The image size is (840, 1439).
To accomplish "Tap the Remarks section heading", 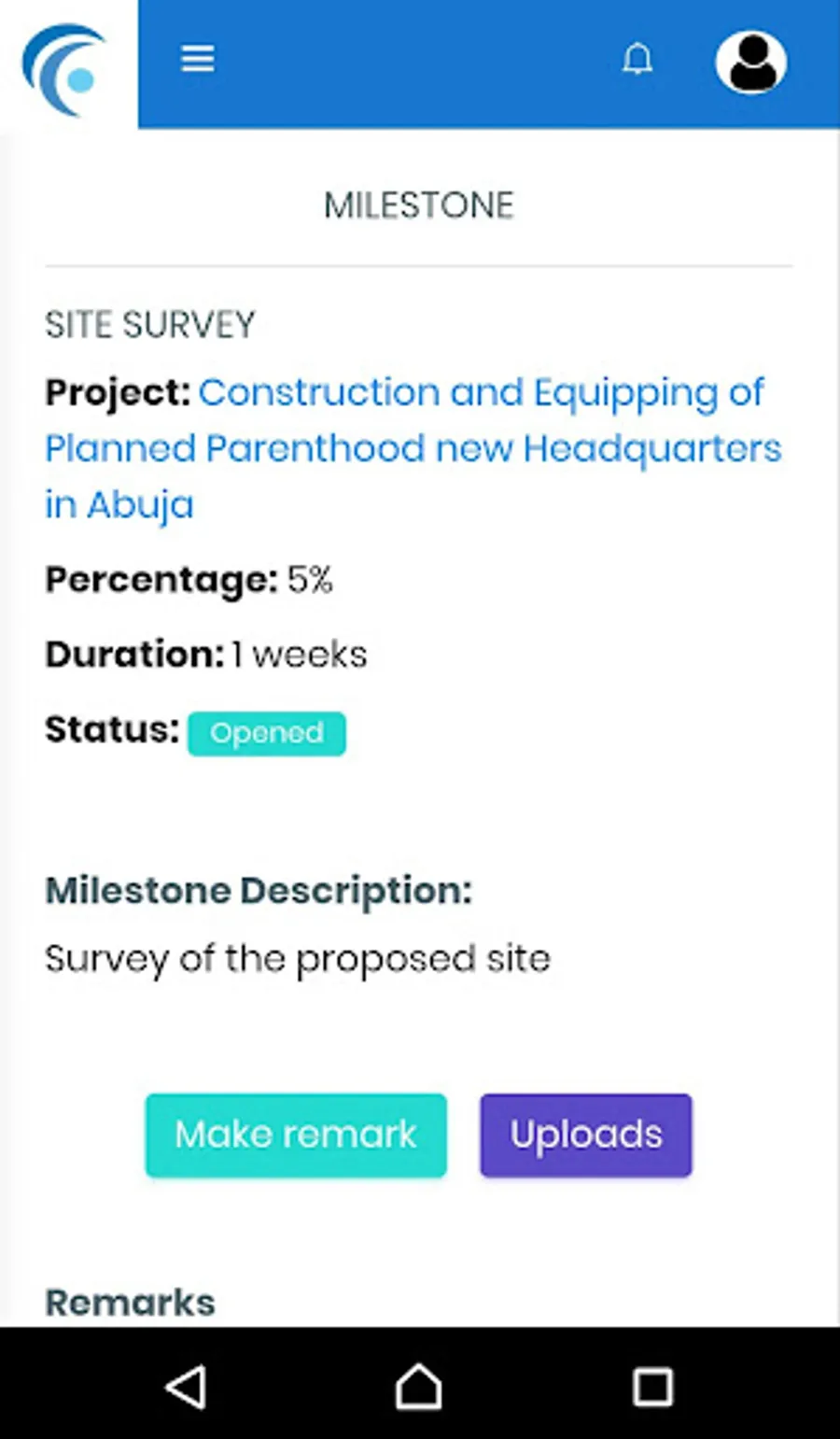I will (x=131, y=1303).
